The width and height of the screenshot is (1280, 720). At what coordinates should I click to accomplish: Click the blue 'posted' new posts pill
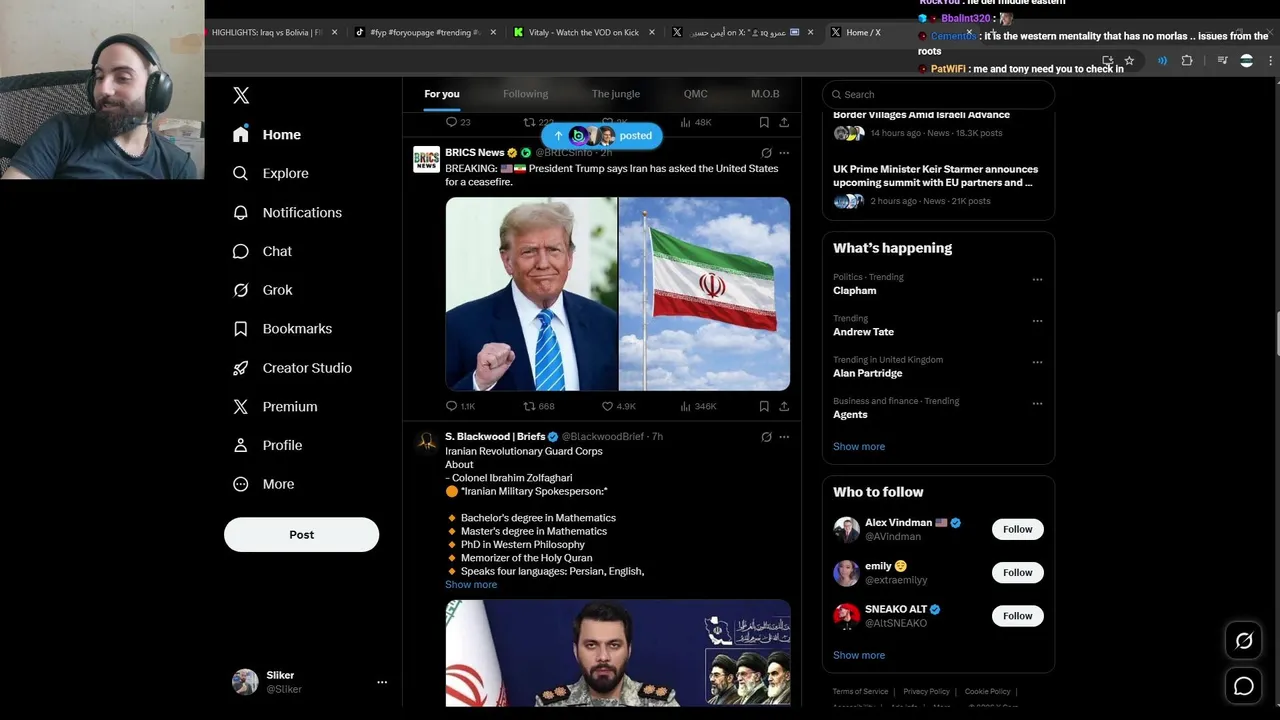[601, 136]
